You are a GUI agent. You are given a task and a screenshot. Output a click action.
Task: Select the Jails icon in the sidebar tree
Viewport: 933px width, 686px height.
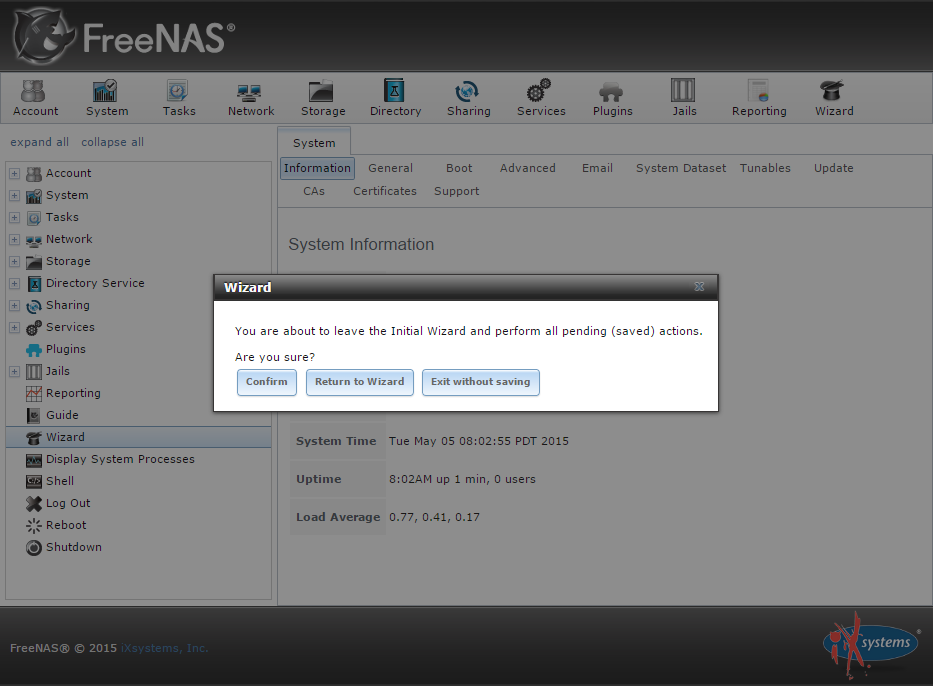pos(34,372)
